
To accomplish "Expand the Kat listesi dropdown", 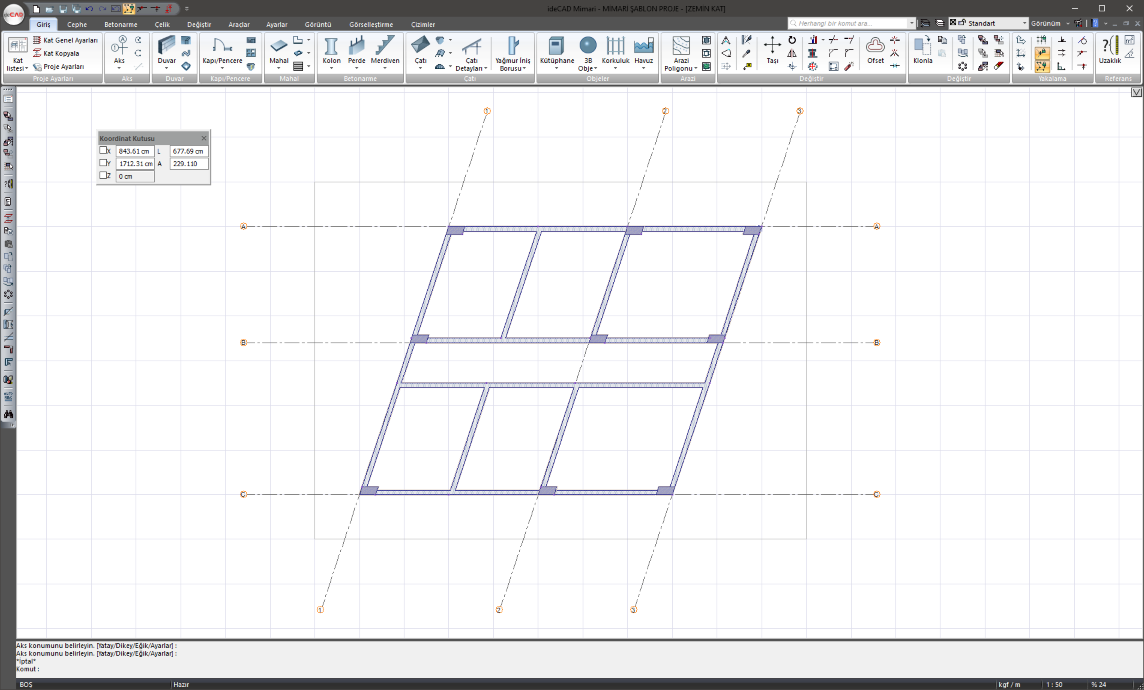I will point(17,67).
